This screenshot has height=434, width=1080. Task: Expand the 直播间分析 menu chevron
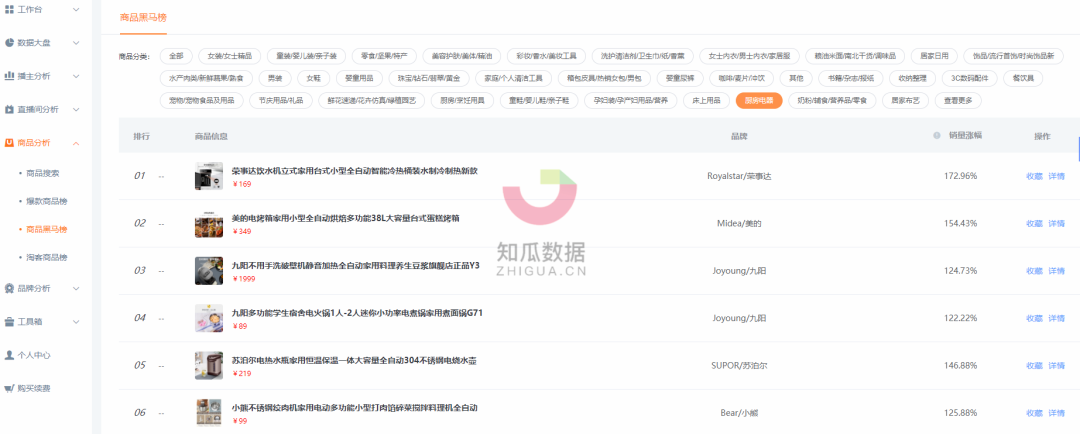pyautogui.click(x=76, y=110)
